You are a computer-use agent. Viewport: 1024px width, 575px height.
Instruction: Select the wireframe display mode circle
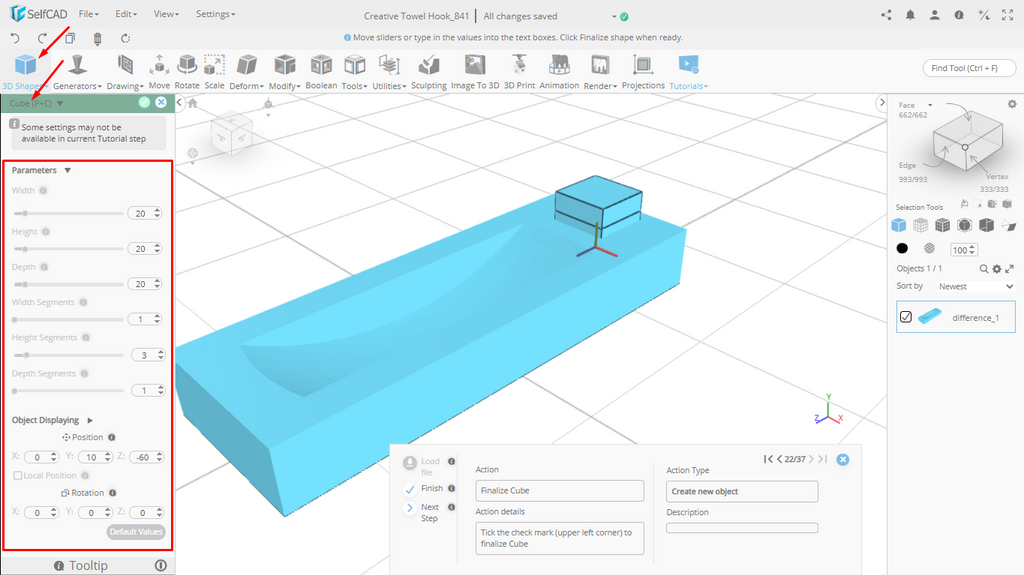(x=929, y=248)
